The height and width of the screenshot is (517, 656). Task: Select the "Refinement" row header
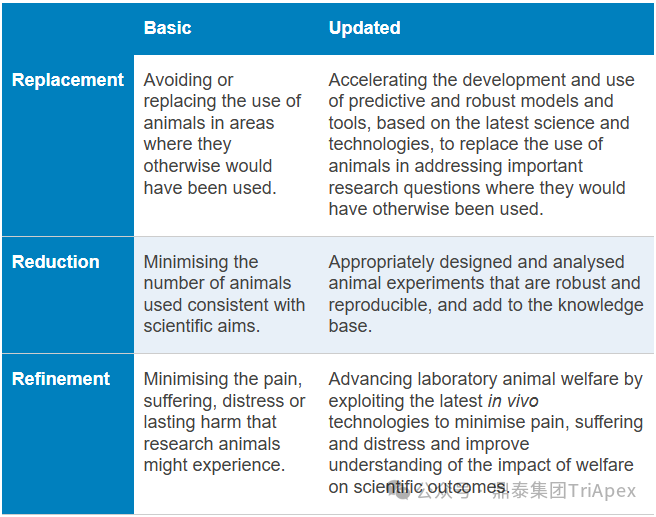tap(61, 379)
